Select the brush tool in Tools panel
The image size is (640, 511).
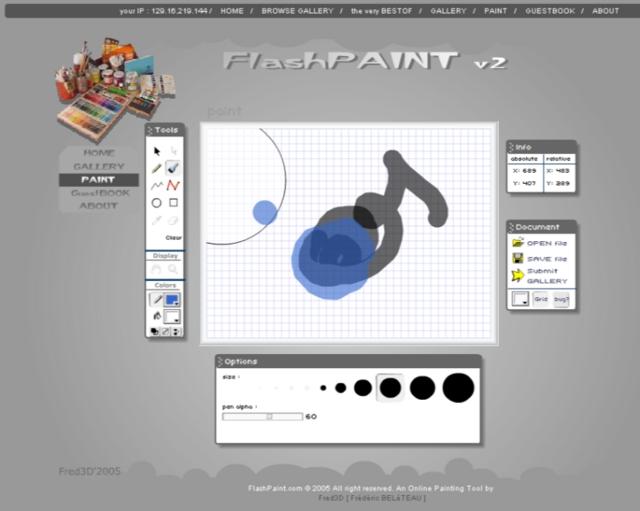click(x=173, y=168)
